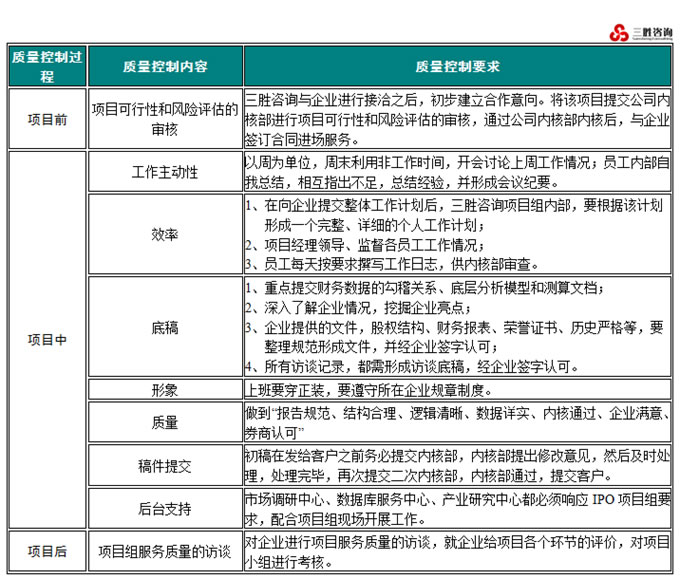This screenshot has width=681, height=580.
Task: Click text starting 三胜咨询与企业进行接洽之后
Action: 457,119
